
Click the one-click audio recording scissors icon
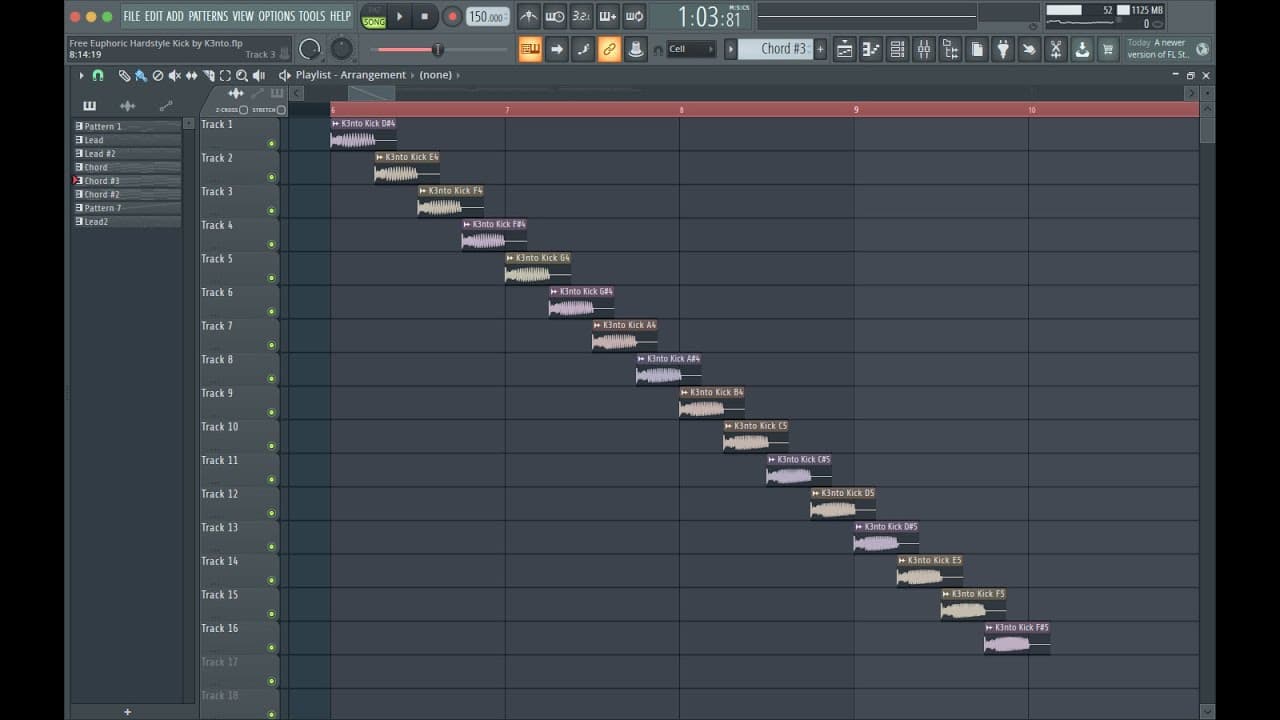(1055, 49)
